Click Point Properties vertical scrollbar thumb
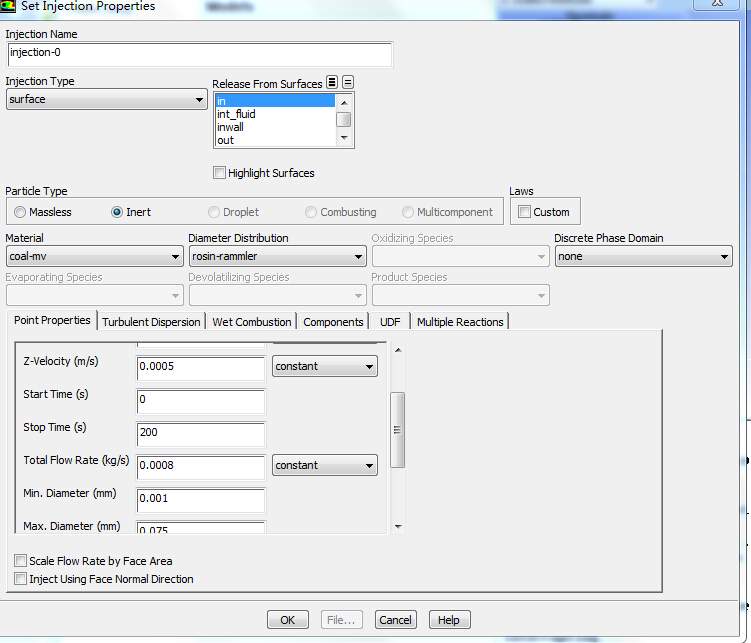Screen dimensions: 751x643 398,429
